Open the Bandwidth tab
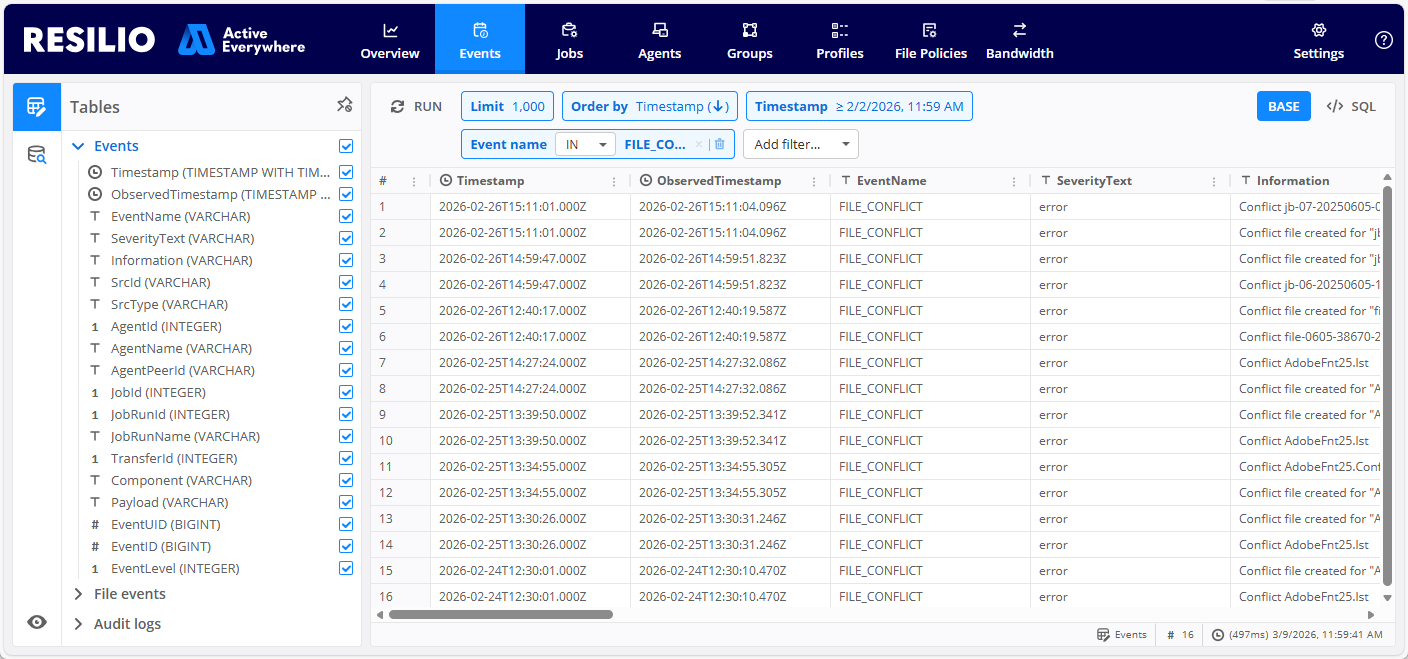 [1020, 40]
